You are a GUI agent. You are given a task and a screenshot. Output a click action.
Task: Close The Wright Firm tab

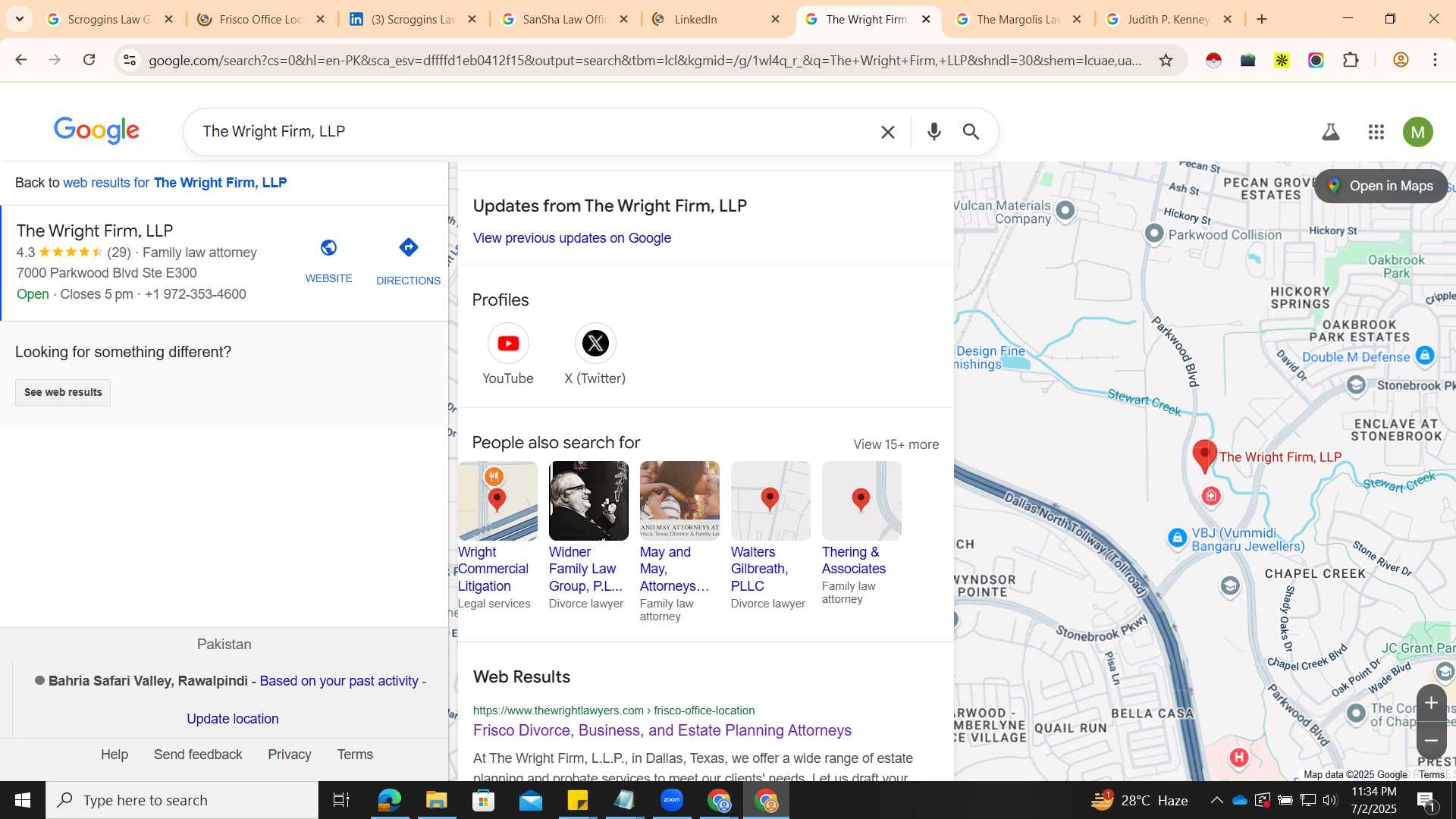(x=926, y=20)
